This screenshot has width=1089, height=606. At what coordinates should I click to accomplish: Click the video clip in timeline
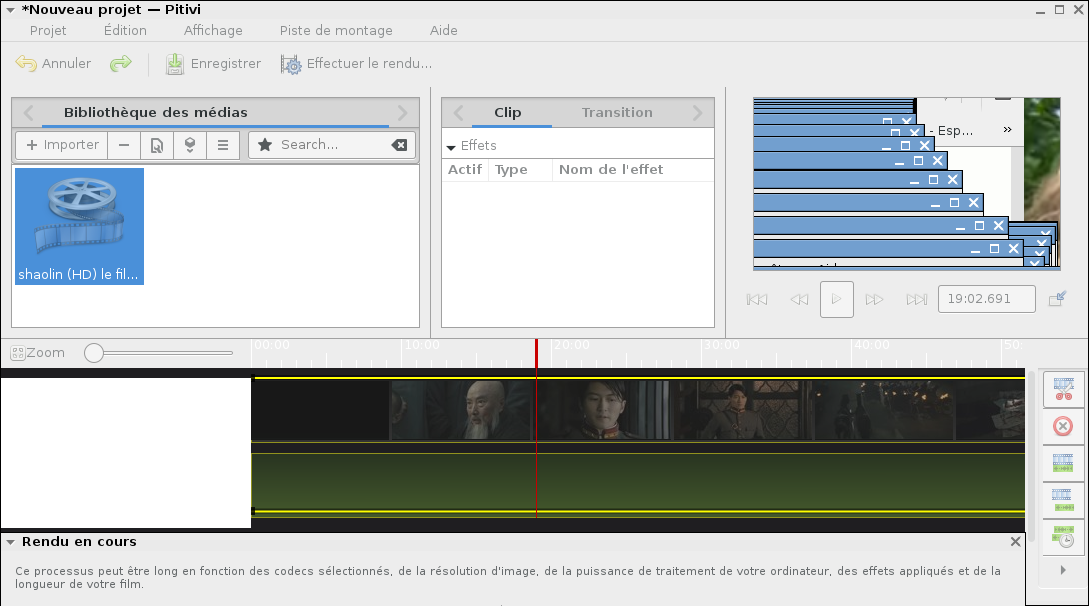click(x=638, y=410)
